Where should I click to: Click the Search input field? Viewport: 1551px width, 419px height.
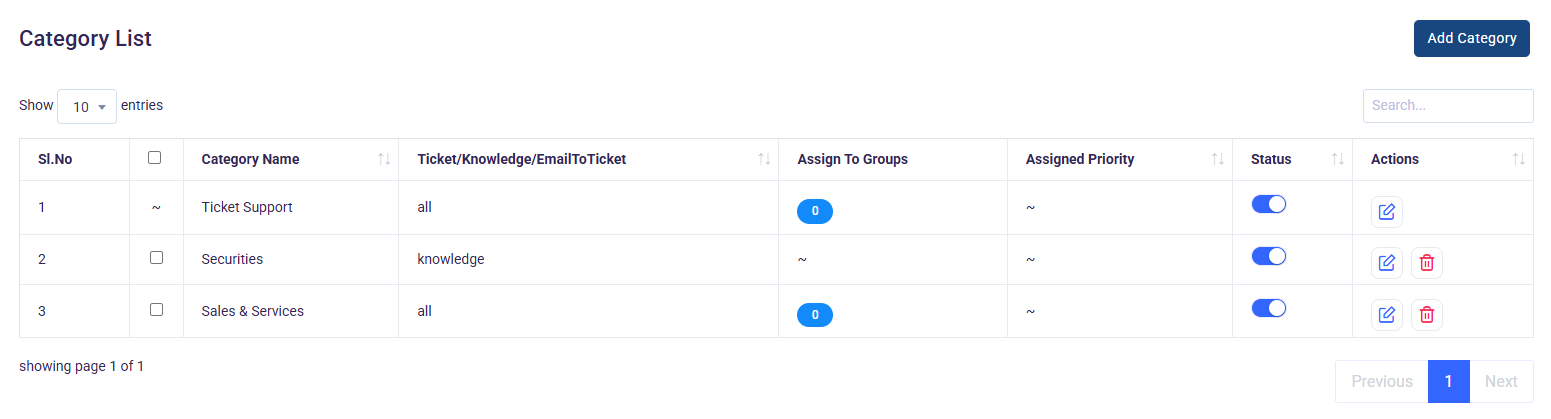(1447, 105)
